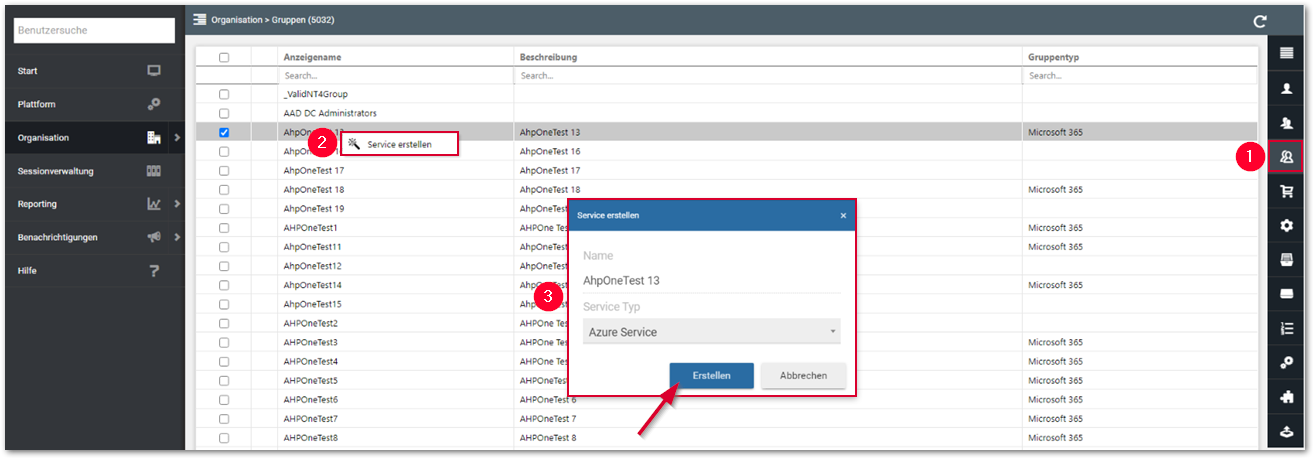
Task: Focus the Benutzersuche search field
Action: click(95, 30)
